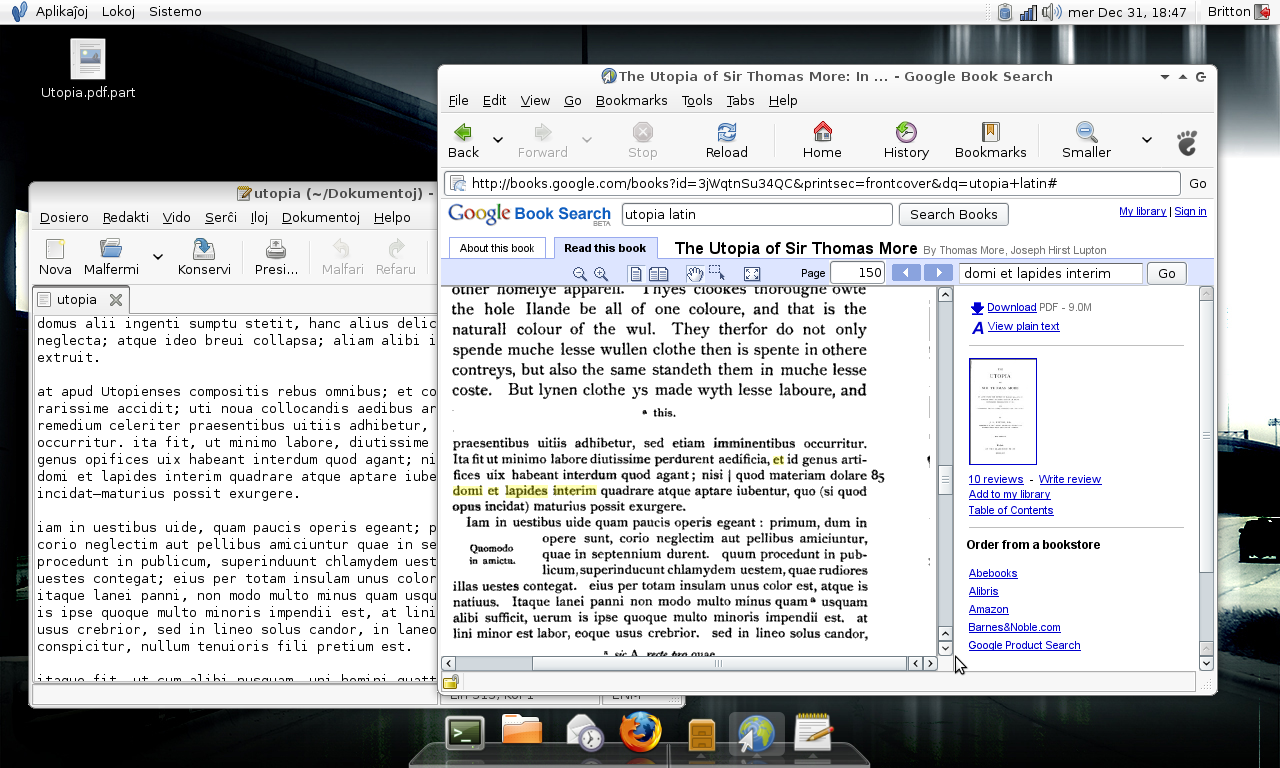Click the Sign in link
Screen dimensions: 1280x768
pyautogui.click(x=1190, y=211)
